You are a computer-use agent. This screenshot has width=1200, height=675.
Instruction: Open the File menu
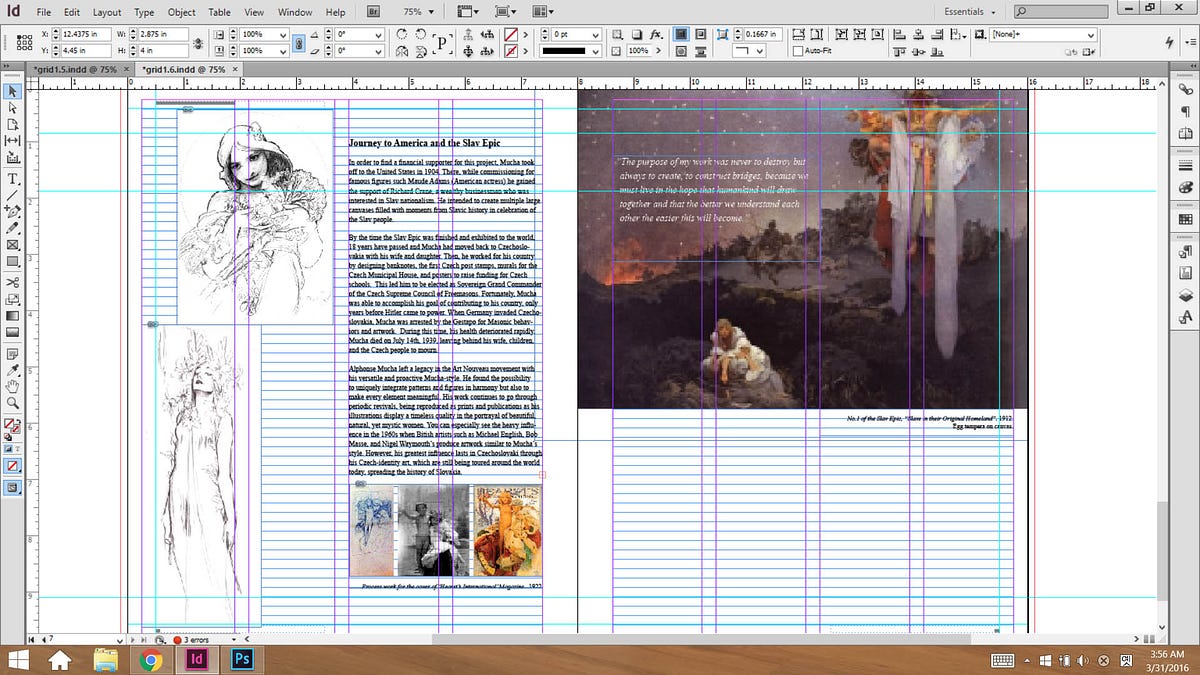click(43, 12)
